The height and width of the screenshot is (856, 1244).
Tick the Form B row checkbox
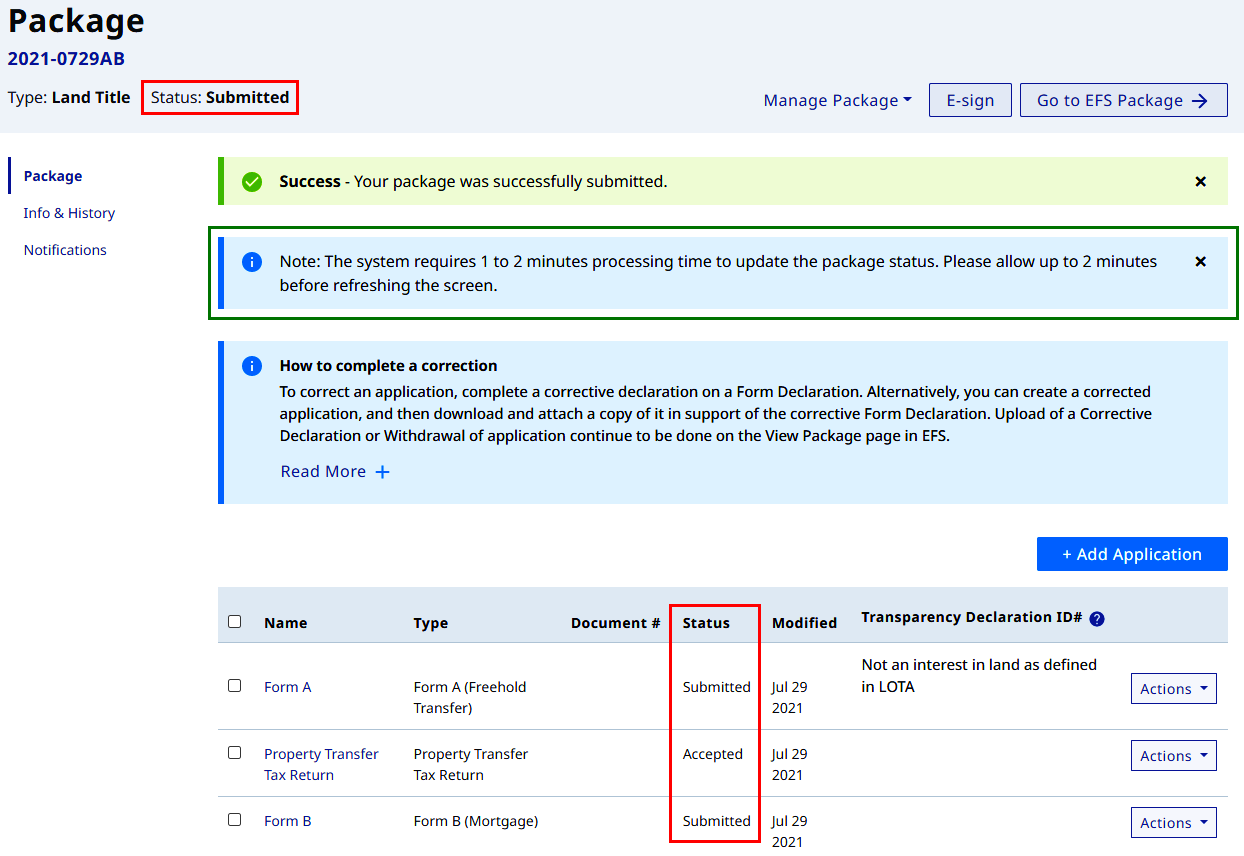pyautogui.click(x=235, y=820)
